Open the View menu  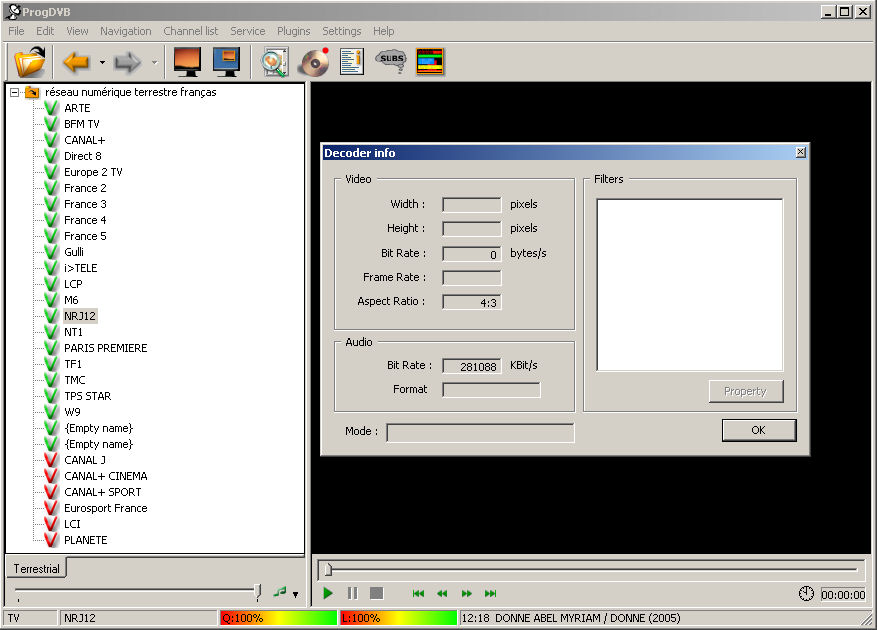77,31
